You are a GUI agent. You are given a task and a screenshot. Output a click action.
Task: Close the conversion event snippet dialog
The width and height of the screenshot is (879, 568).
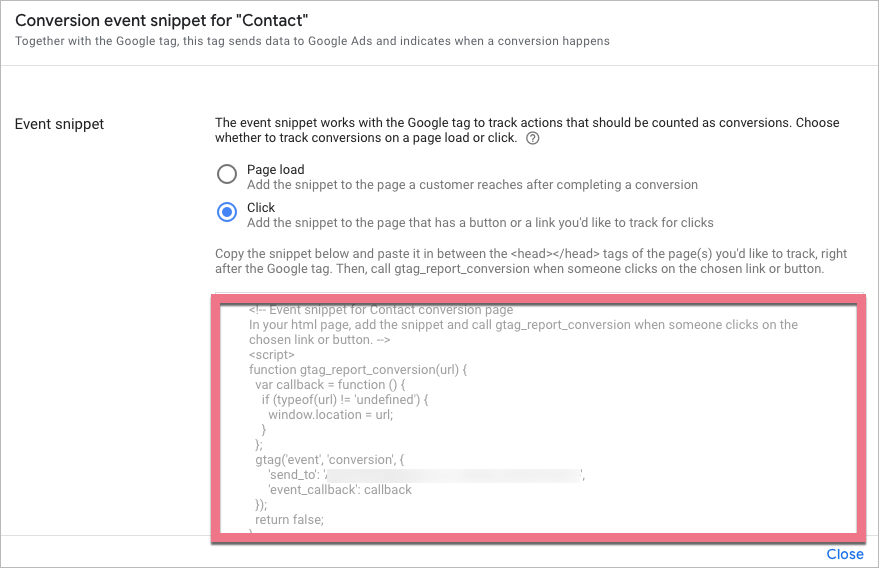pyautogui.click(x=844, y=554)
